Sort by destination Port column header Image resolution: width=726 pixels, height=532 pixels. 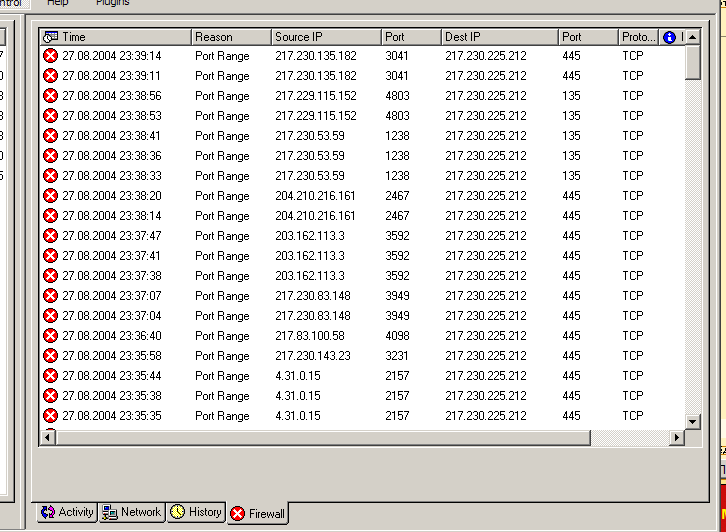pos(588,37)
